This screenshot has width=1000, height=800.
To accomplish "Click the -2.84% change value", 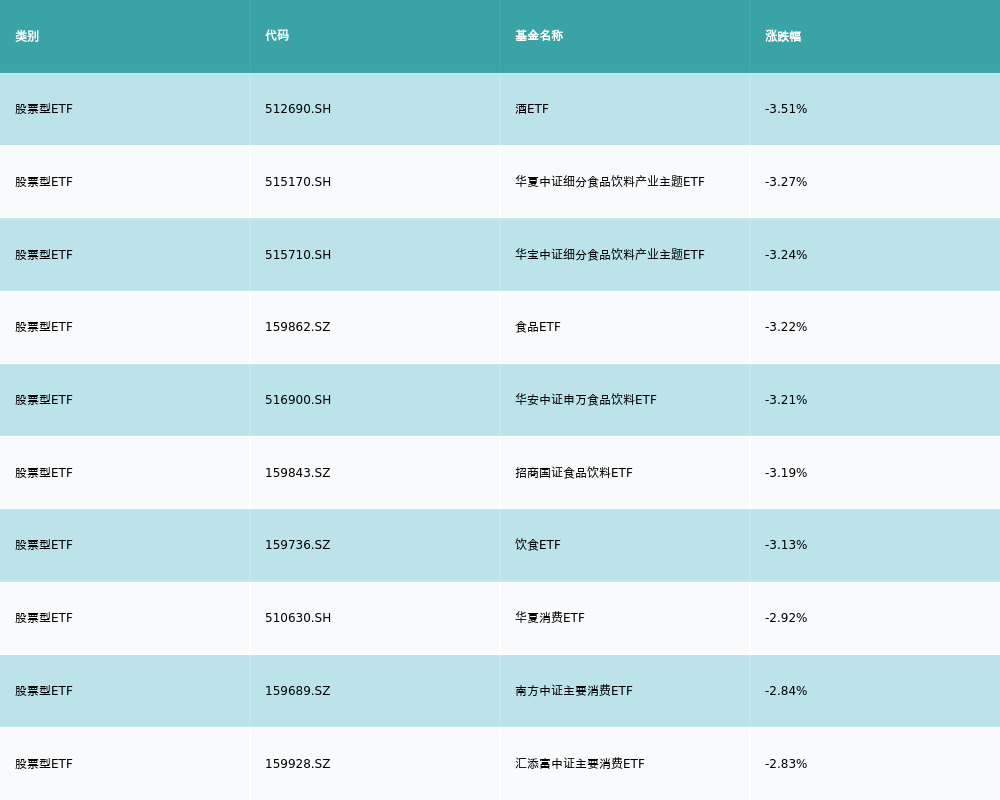I will [x=786, y=691].
